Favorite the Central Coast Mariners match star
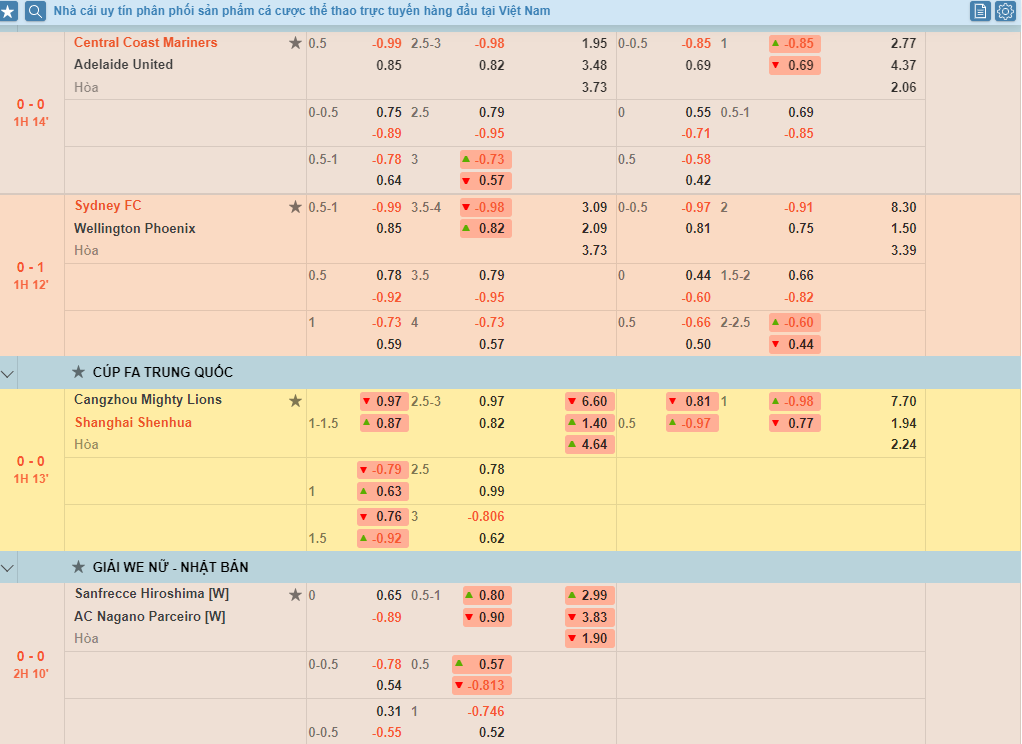Viewport: 1022px width, 744px height. click(x=295, y=43)
